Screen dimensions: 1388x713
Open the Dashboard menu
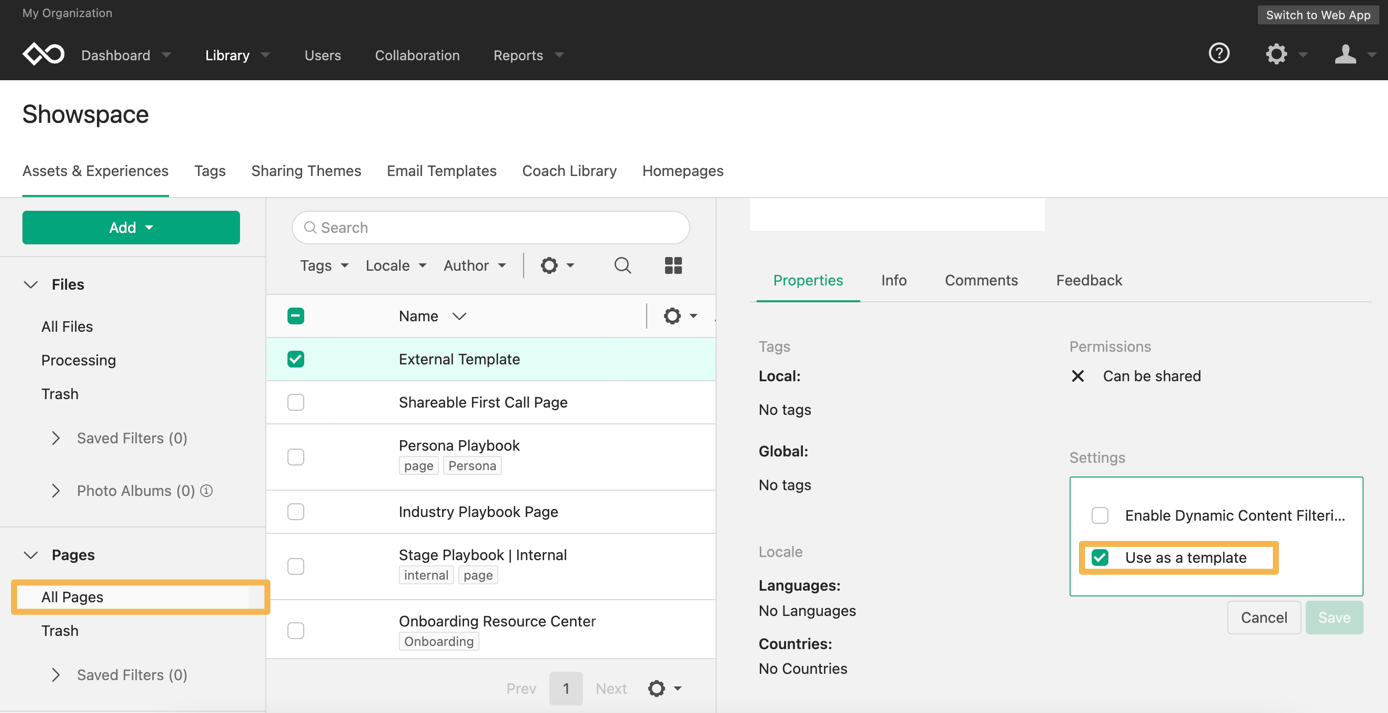(x=126, y=55)
